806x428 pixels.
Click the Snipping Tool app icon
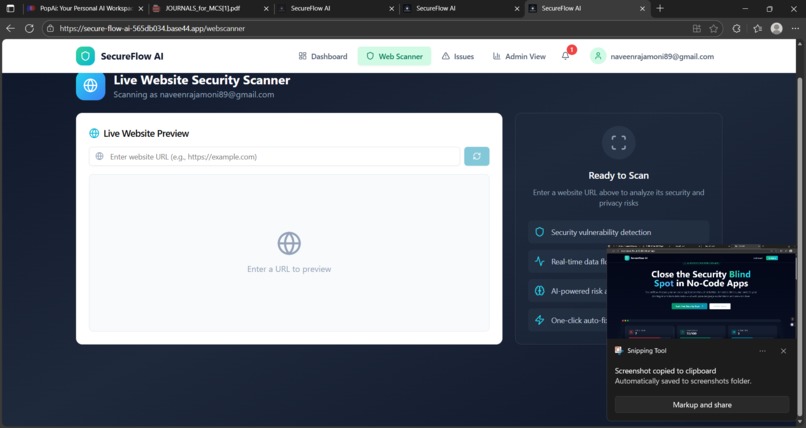pos(619,350)
